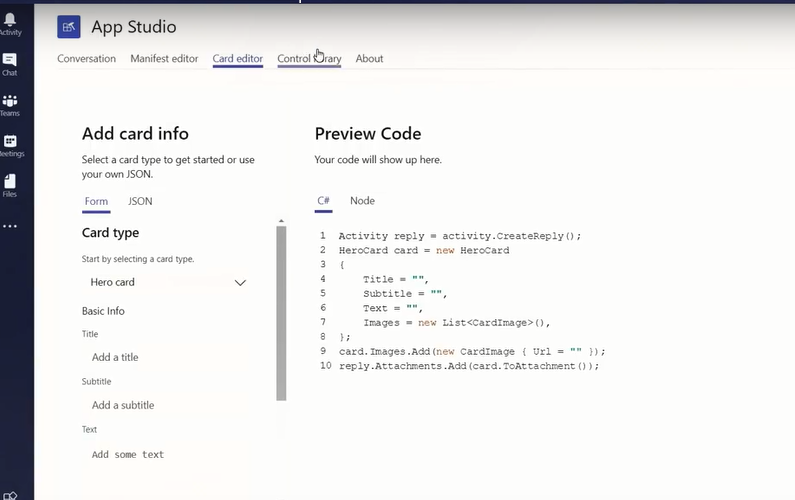Open the Chat icon in sidebar

click(x=10, y=63)
